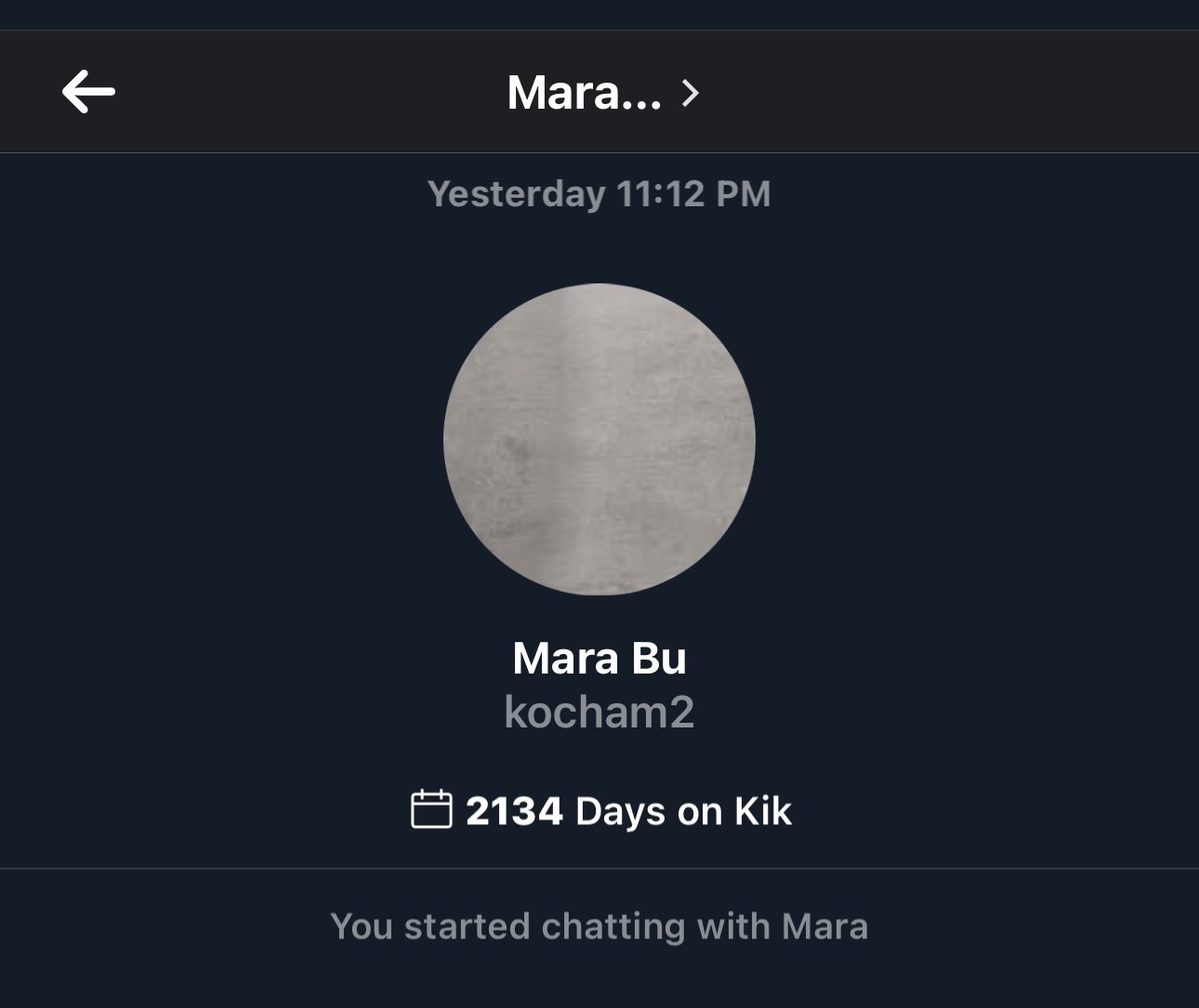
Task: Tap the "Days on Kik" label
Action: pos(683,811)
